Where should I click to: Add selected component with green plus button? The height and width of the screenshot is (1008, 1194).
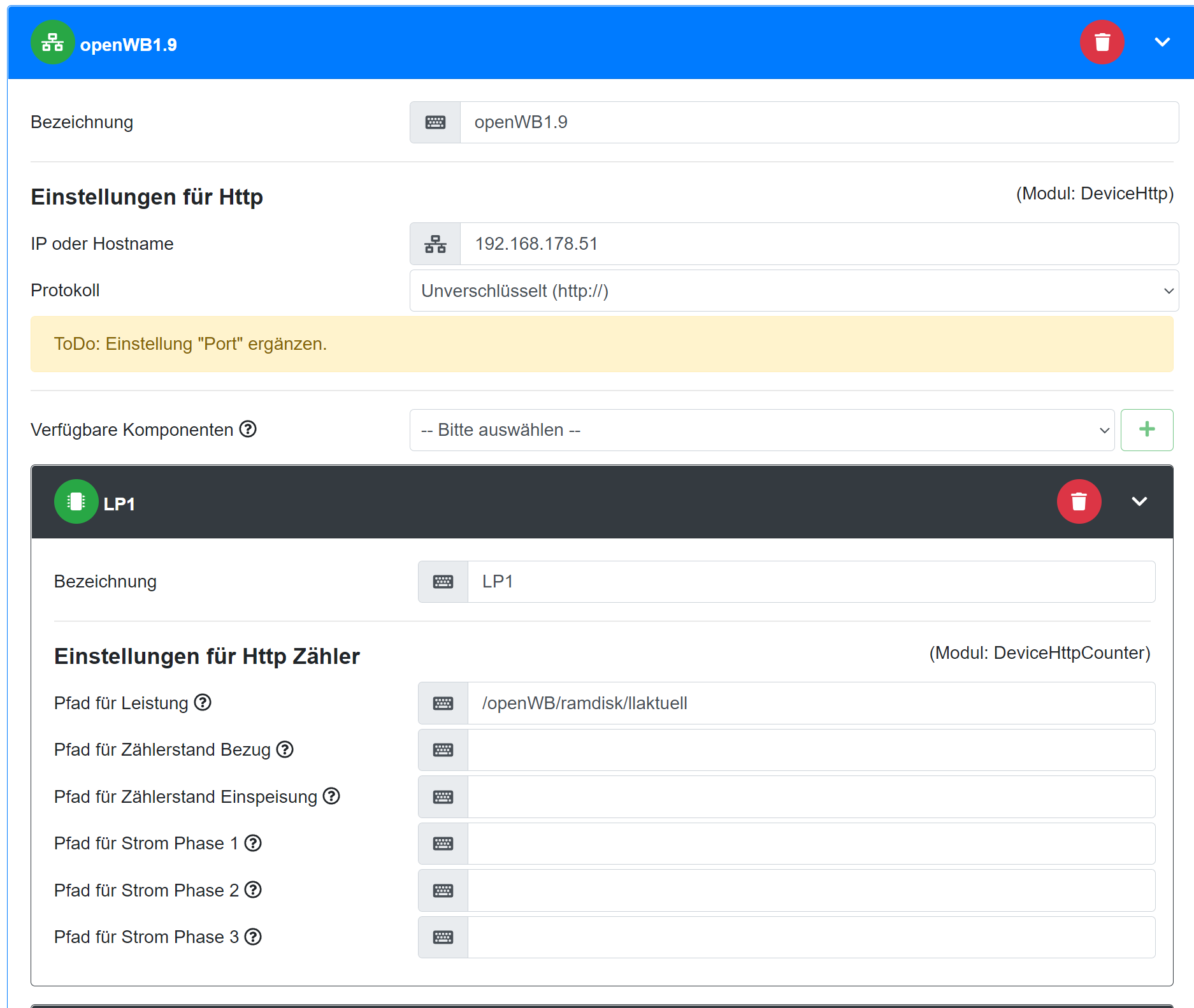[1147, 430]
